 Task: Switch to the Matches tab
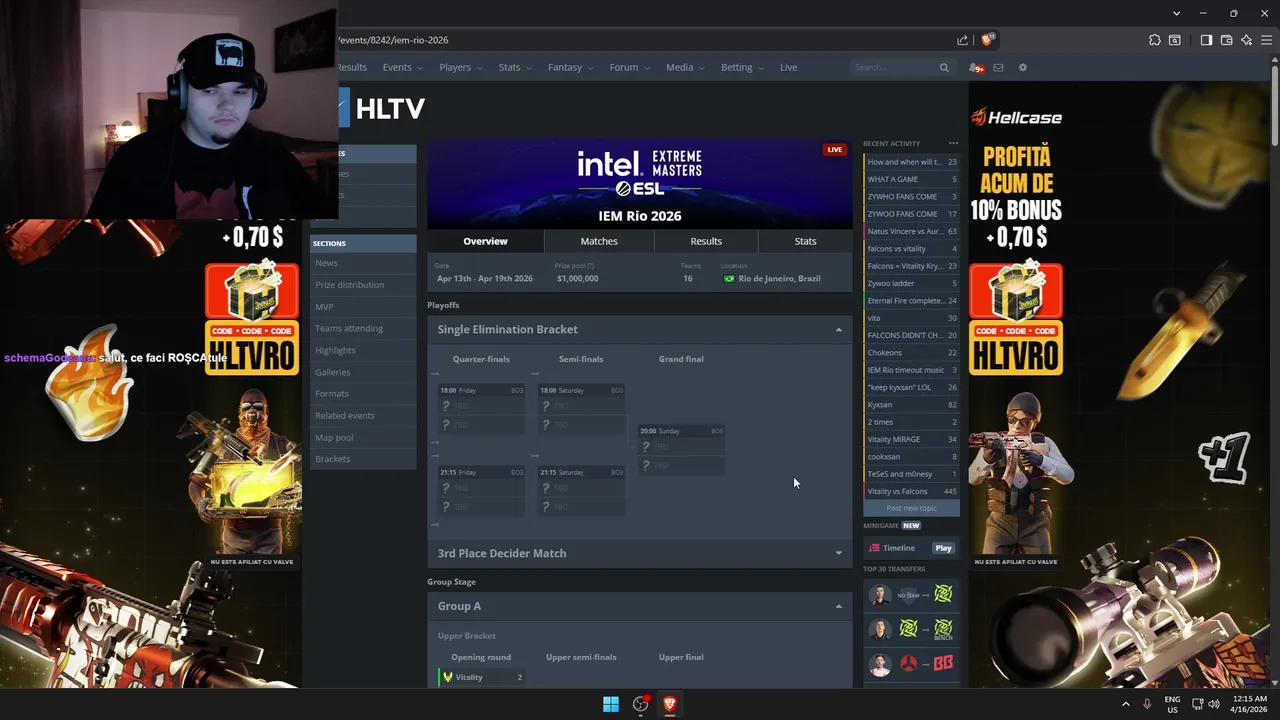pos(599,241)
